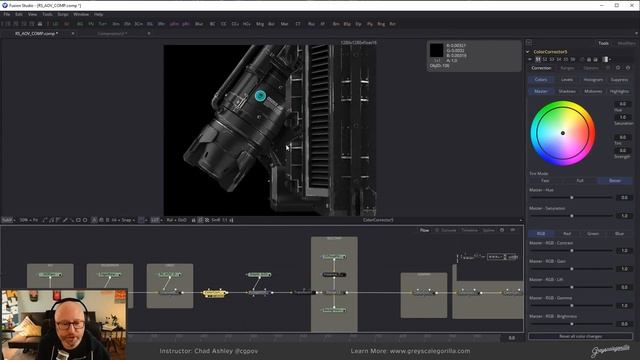Screen dimensions: 640x360
Task: Click the Master - RGB - Contrast slider
Action: click(x=571, y=251)
